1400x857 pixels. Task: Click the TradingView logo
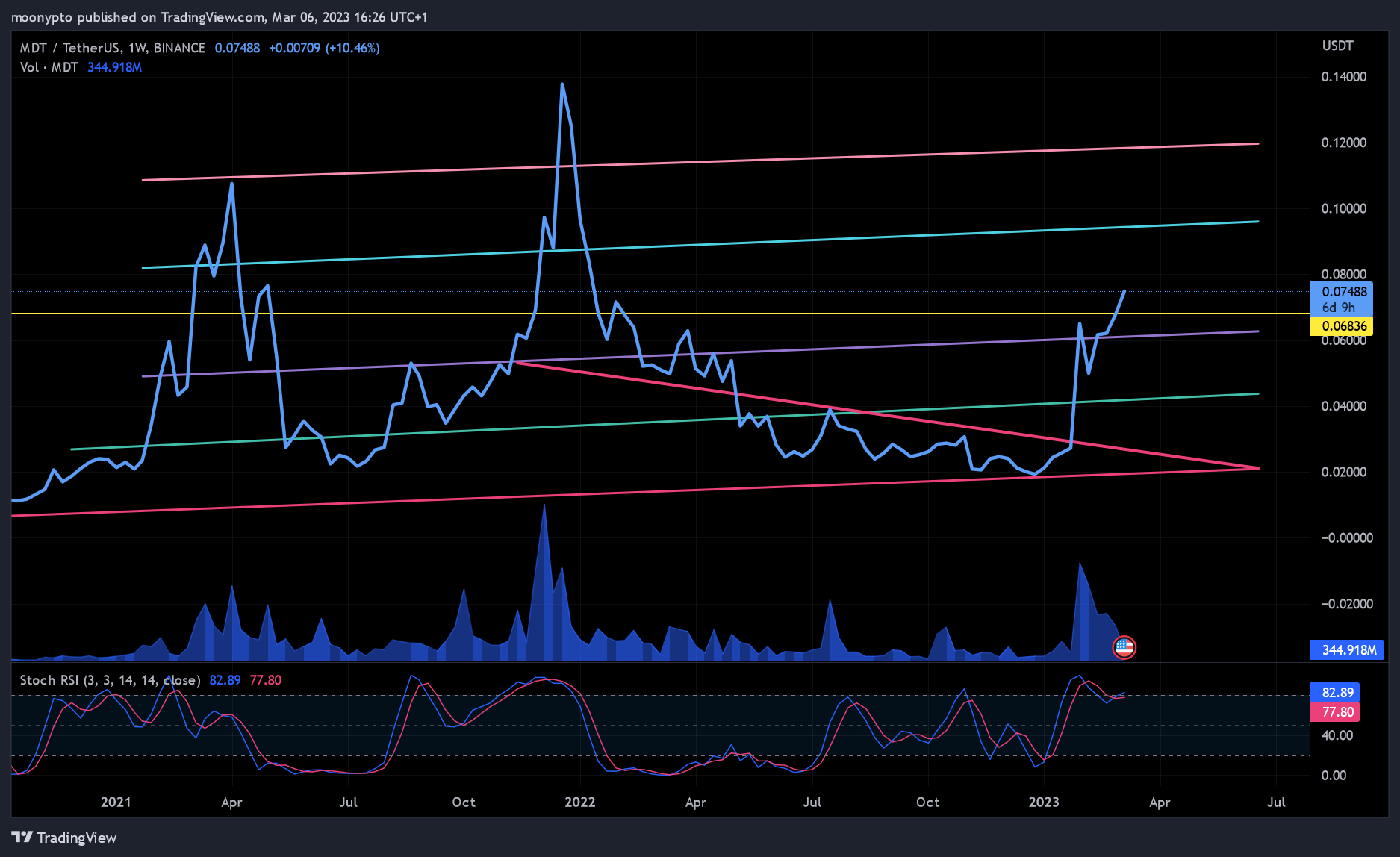64,838
